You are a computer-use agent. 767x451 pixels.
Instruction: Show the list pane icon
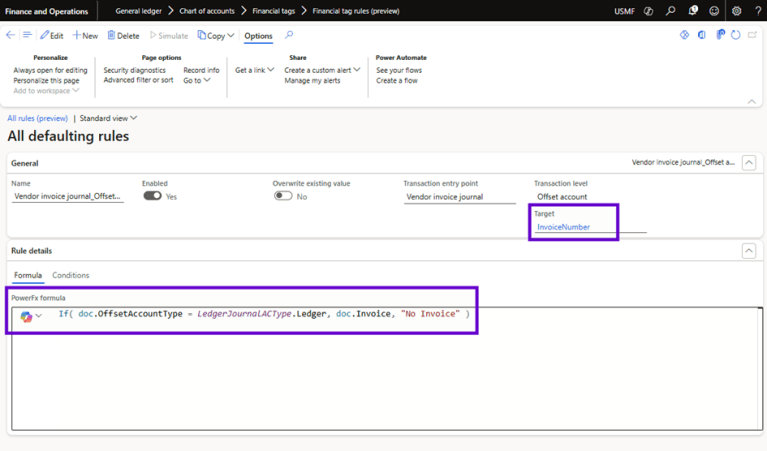(x=27, y=35)
